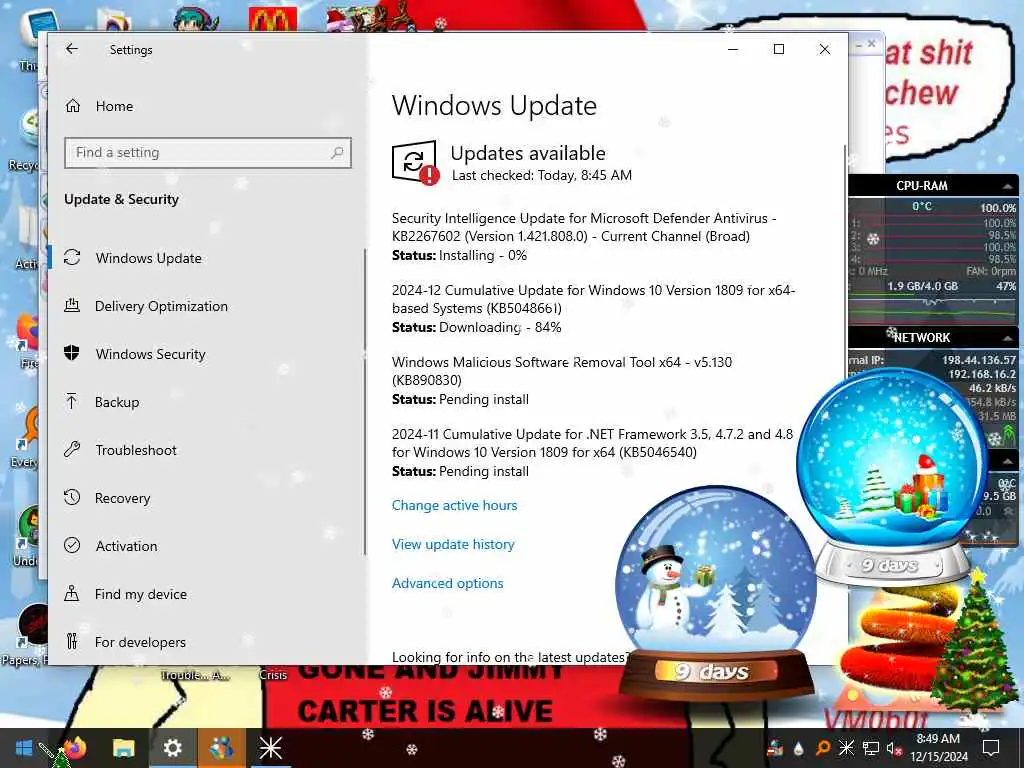
Task: Click the water drop tray icon
Action: [x=798, y=749]
